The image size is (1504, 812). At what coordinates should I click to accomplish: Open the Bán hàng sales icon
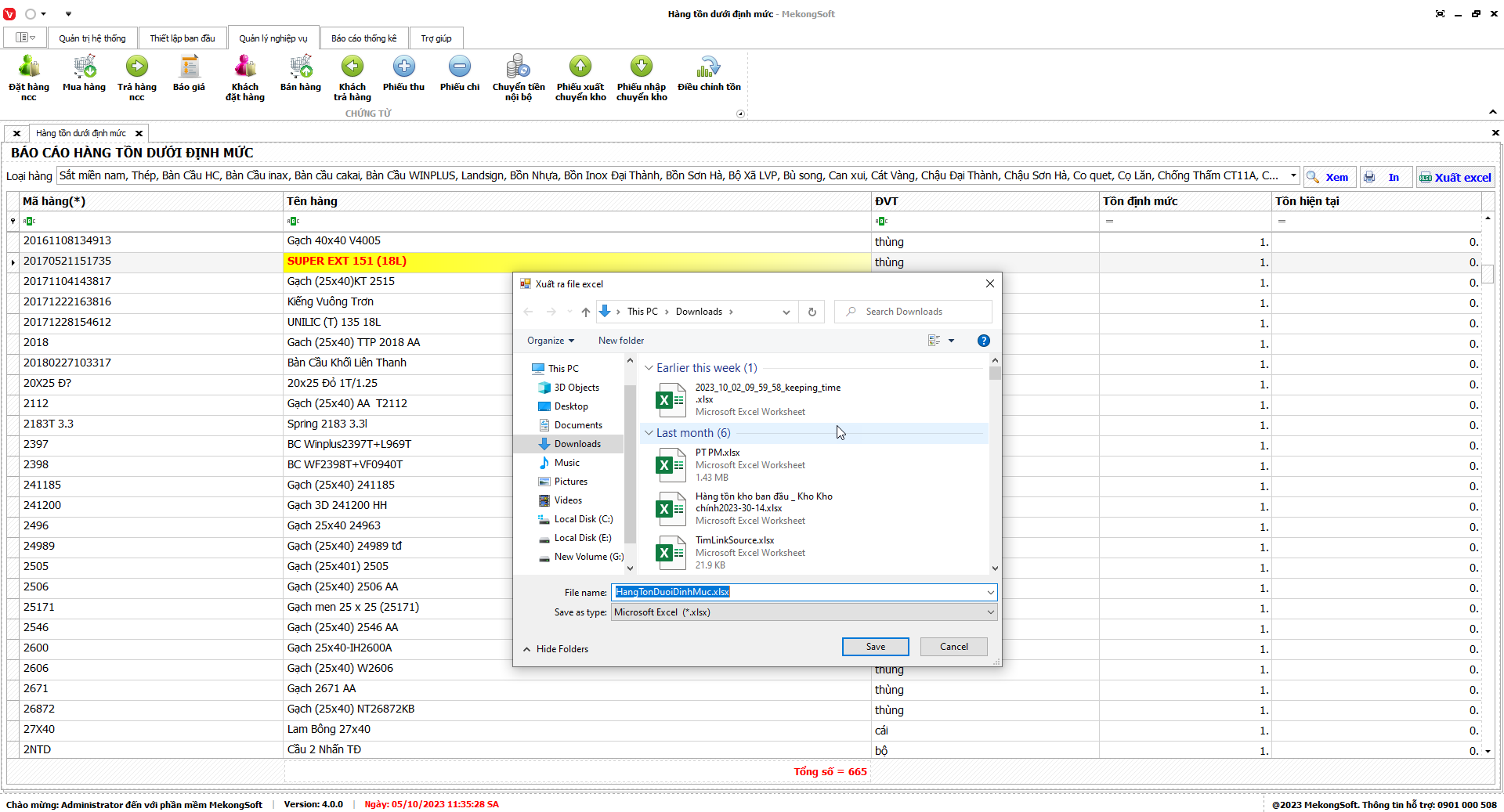tap(301, 68)
